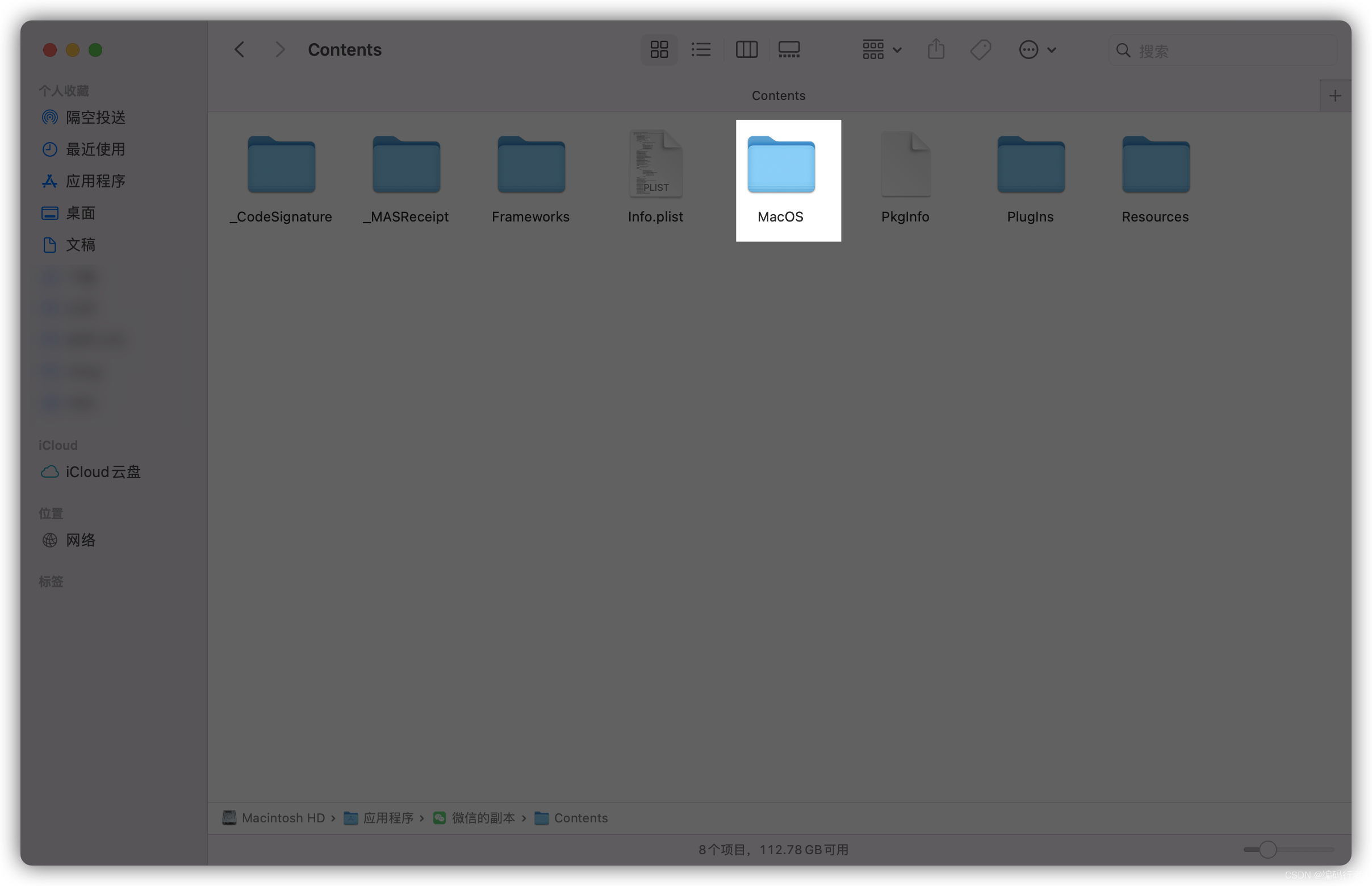Switch to icon grid view
Image resolution: width=1372 pixels, height=886 pixels.
pyautogui.click(x=659, y=49)
